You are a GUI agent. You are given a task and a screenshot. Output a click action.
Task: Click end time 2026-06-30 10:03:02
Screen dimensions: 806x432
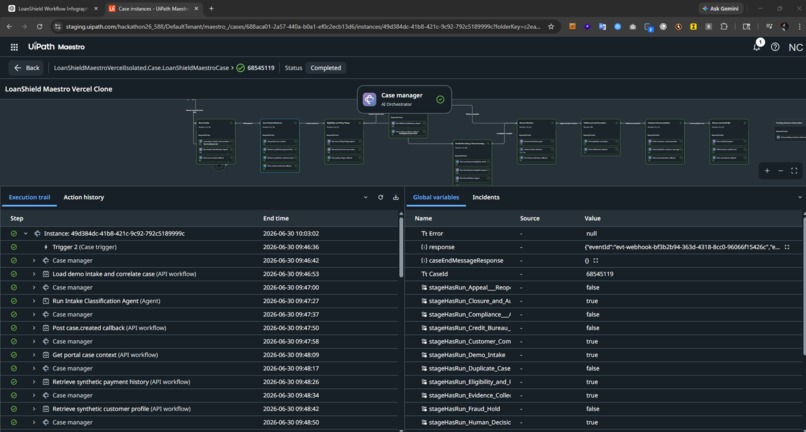point(291,233)
